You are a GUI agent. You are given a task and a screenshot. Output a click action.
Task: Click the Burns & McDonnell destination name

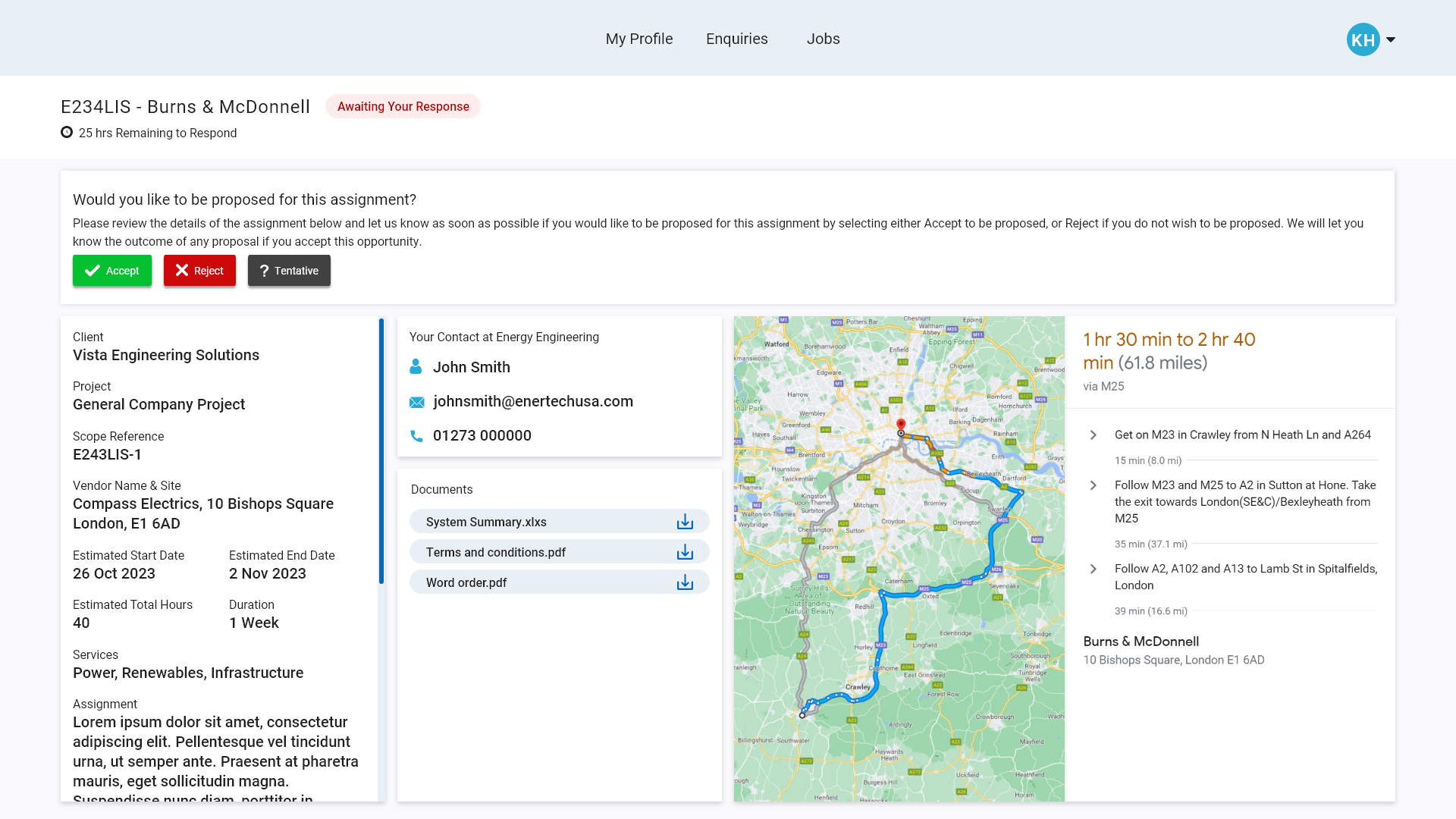coord(1141,641)
